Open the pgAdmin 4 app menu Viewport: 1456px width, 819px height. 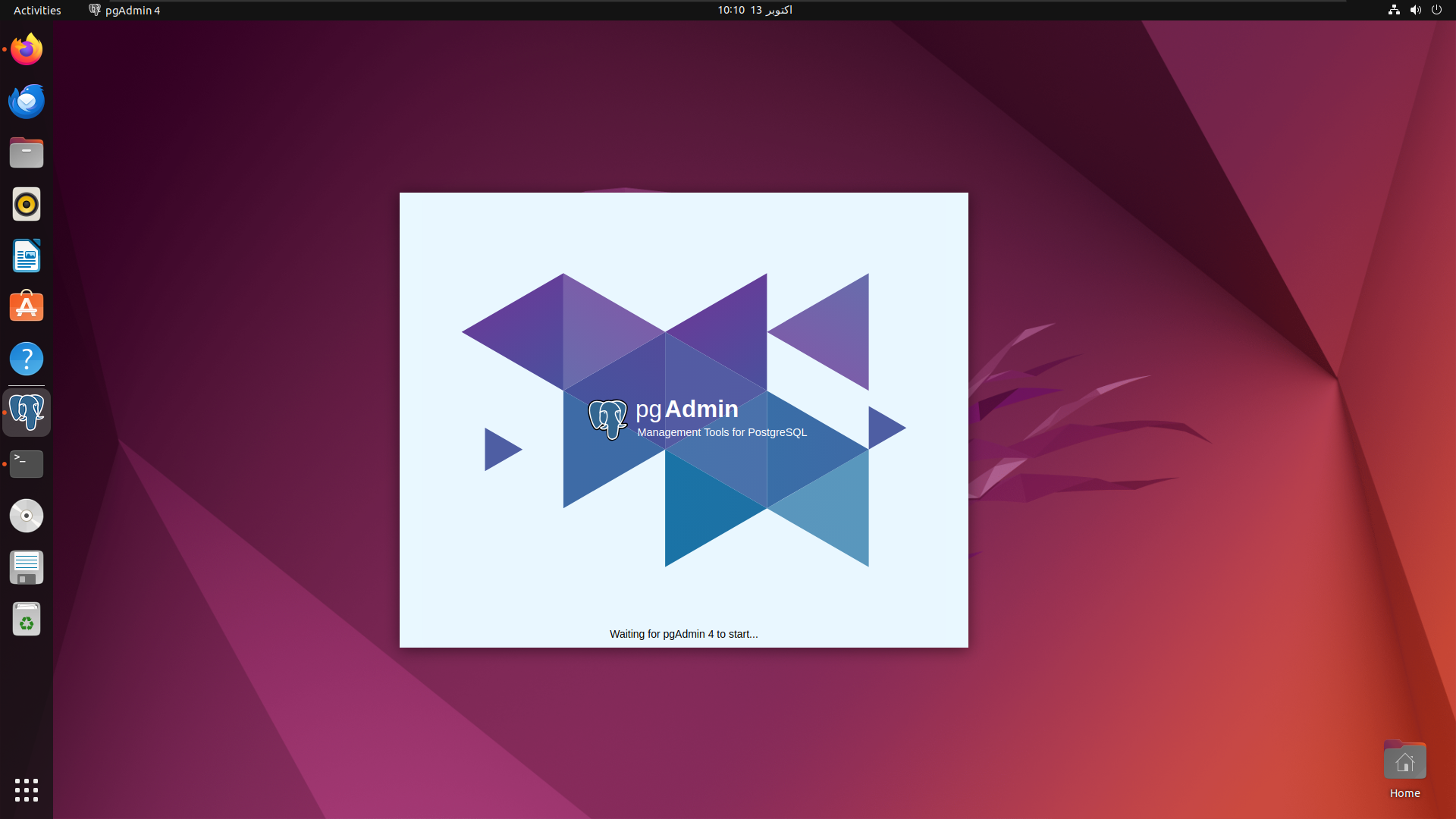tap(124, 10)
